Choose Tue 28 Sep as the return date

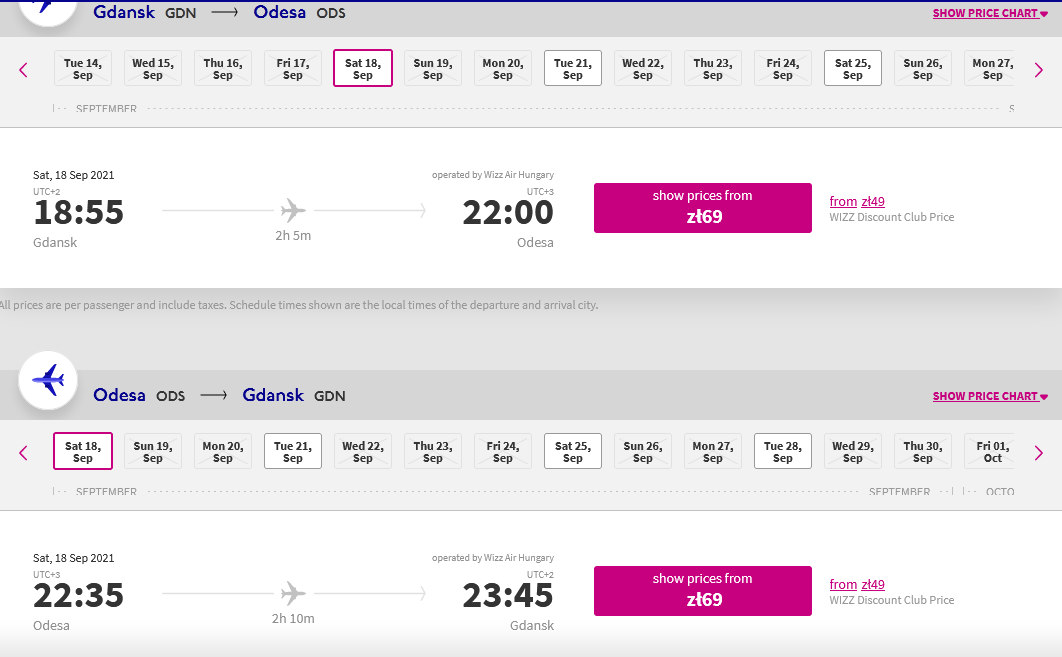tap(783, 451)
